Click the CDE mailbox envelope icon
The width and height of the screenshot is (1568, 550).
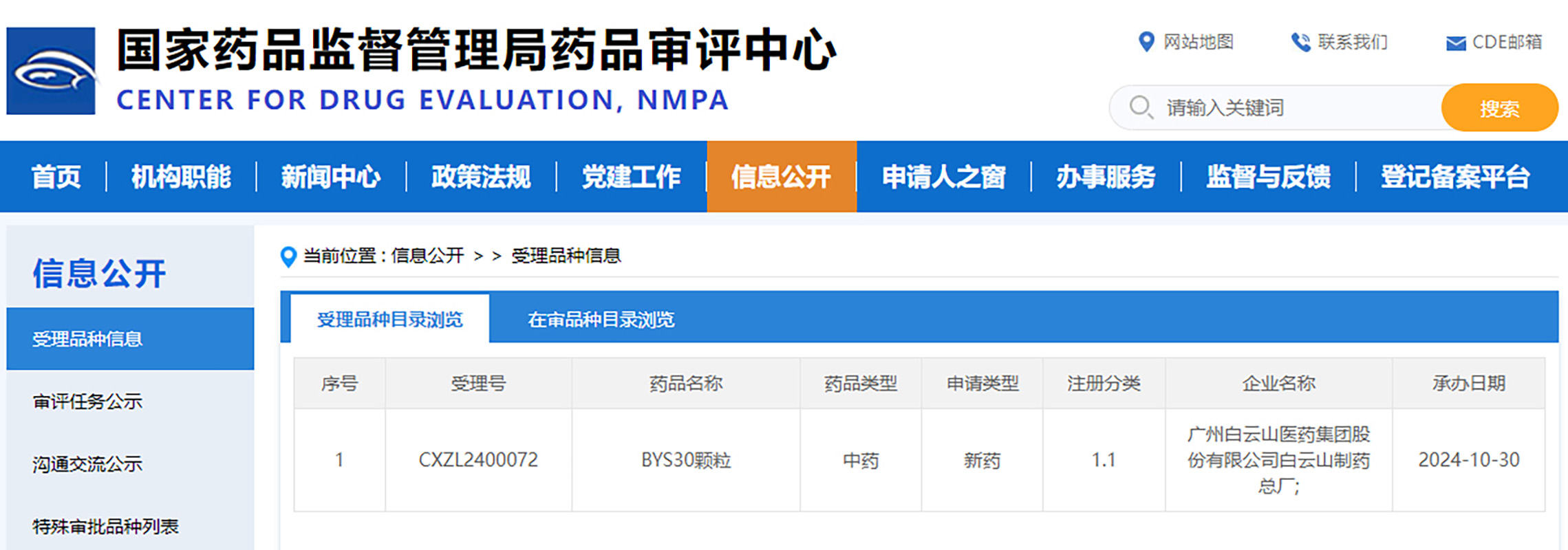[x=1455, y=43]
